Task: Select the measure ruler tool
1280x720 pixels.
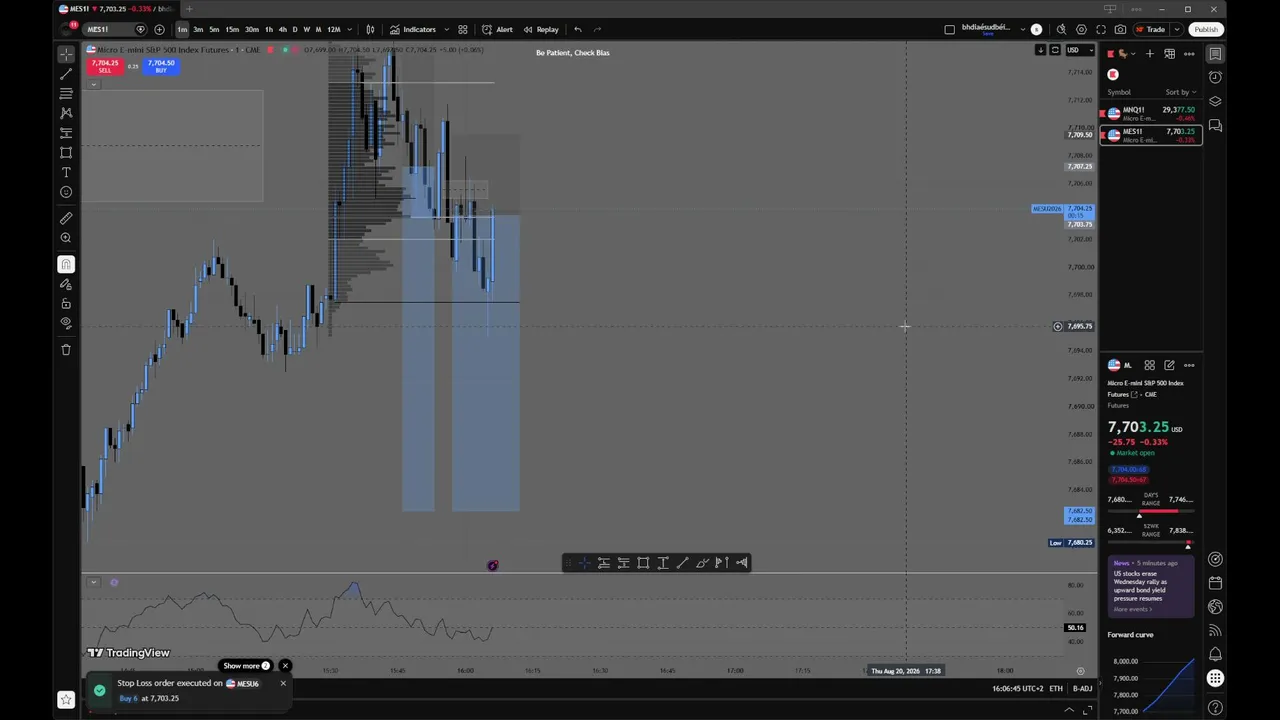Action: point(66,218)
